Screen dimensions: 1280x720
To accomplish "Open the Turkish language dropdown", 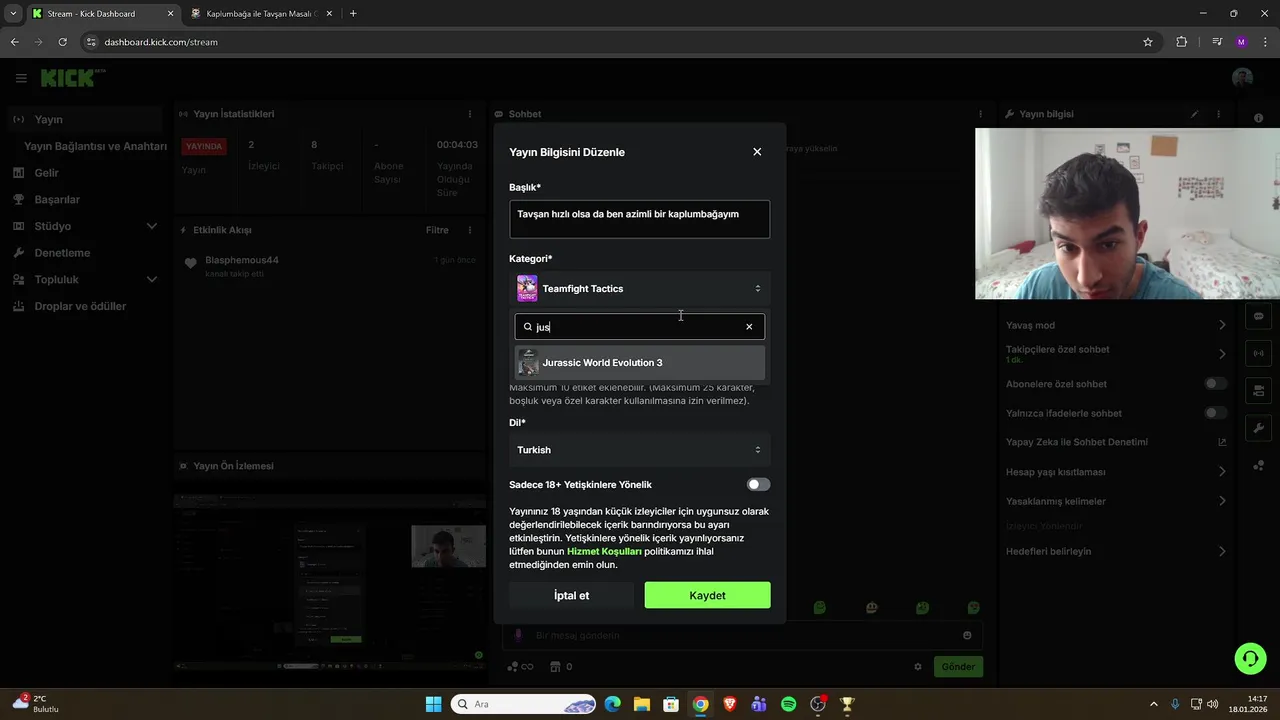I will click(x=639, y=450).
